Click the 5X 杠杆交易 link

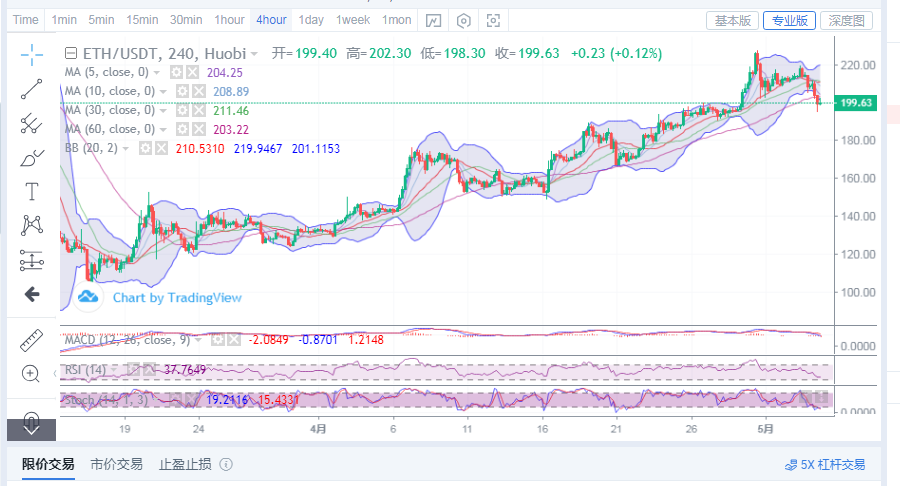coord(825,465)
